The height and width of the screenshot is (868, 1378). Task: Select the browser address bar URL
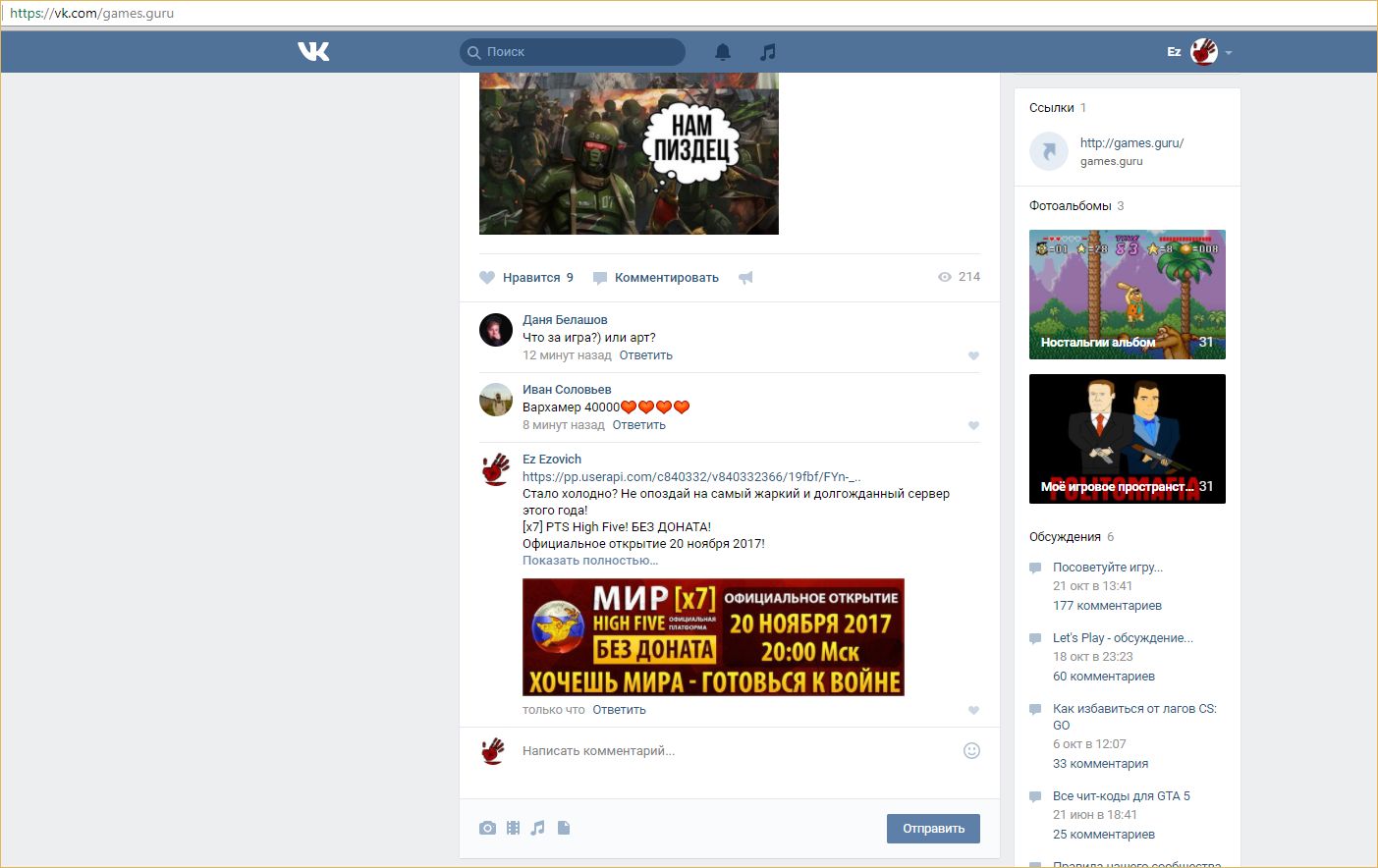91,14
